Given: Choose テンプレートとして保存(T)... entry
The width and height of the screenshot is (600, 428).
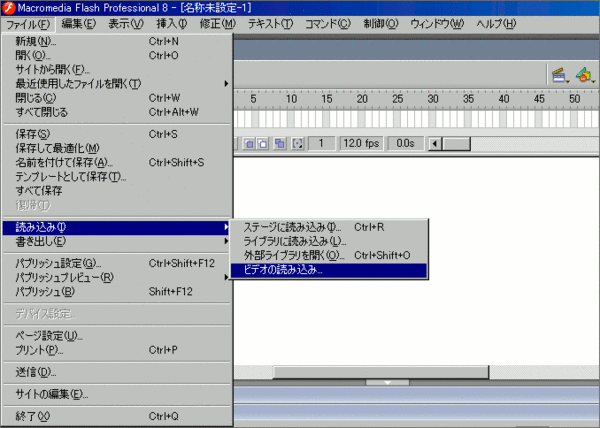Looking at the screenshot, I should tap(117, 177).
